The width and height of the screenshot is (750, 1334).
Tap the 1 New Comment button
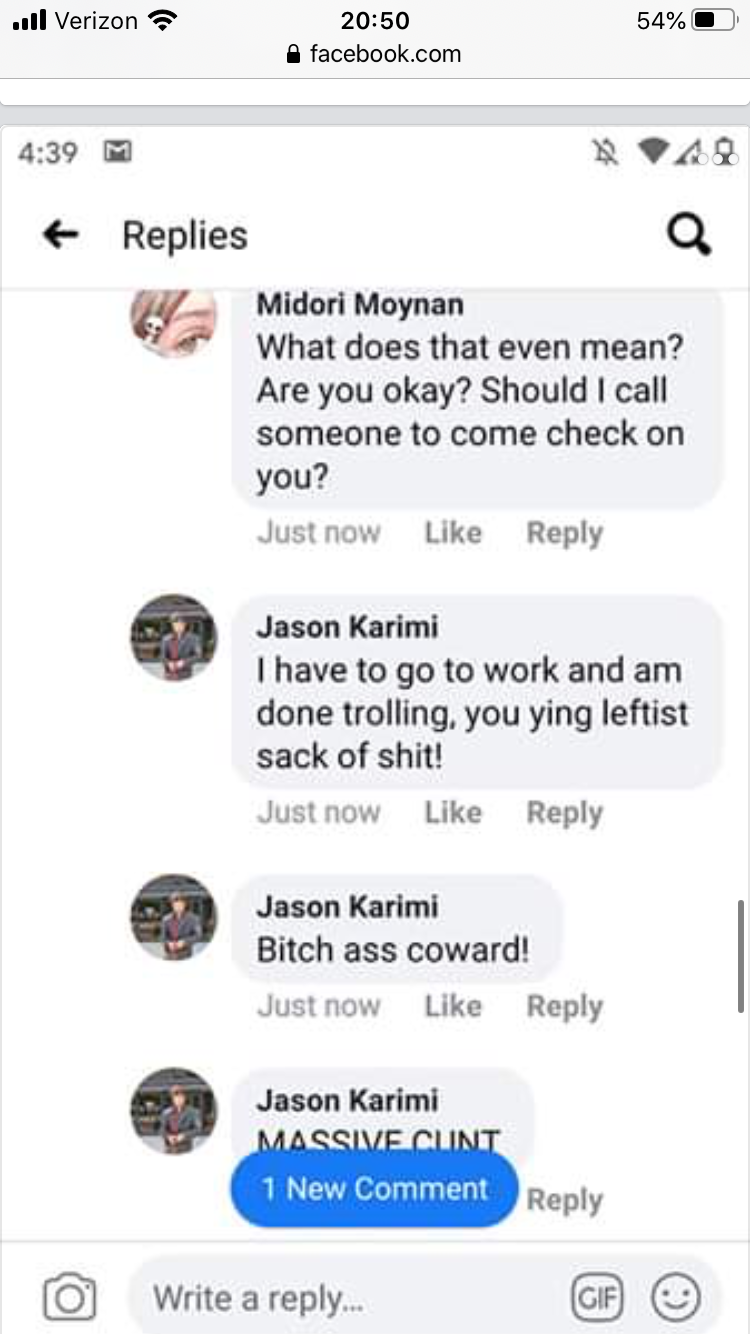click(x=375, y=1188)
